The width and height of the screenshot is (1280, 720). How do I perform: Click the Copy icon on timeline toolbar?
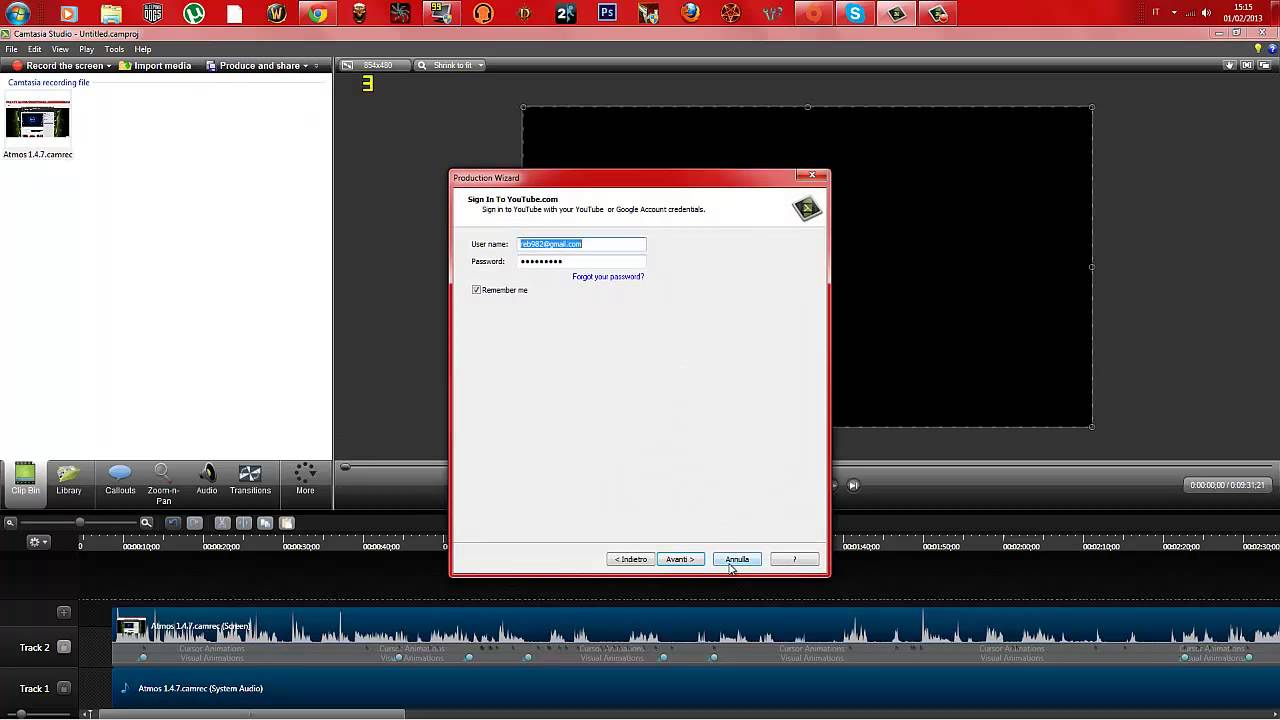(265, 523)
